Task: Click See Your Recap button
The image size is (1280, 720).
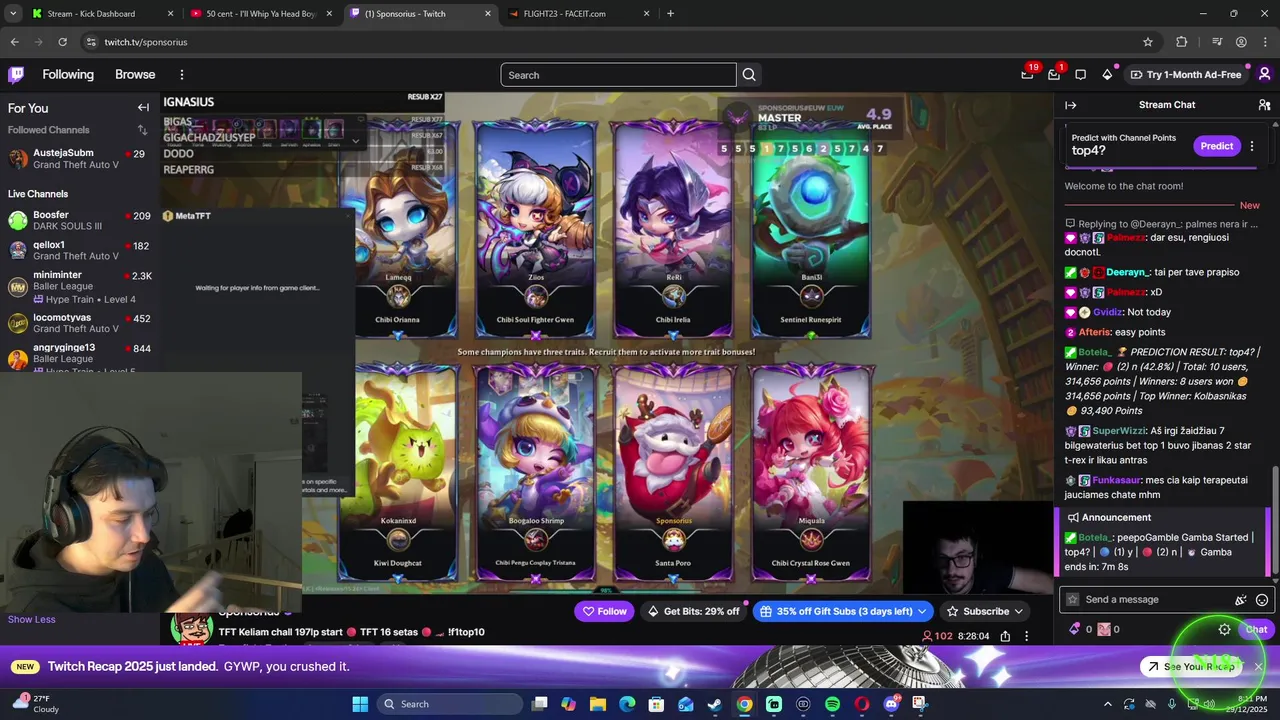Action: pos(1190,667)
